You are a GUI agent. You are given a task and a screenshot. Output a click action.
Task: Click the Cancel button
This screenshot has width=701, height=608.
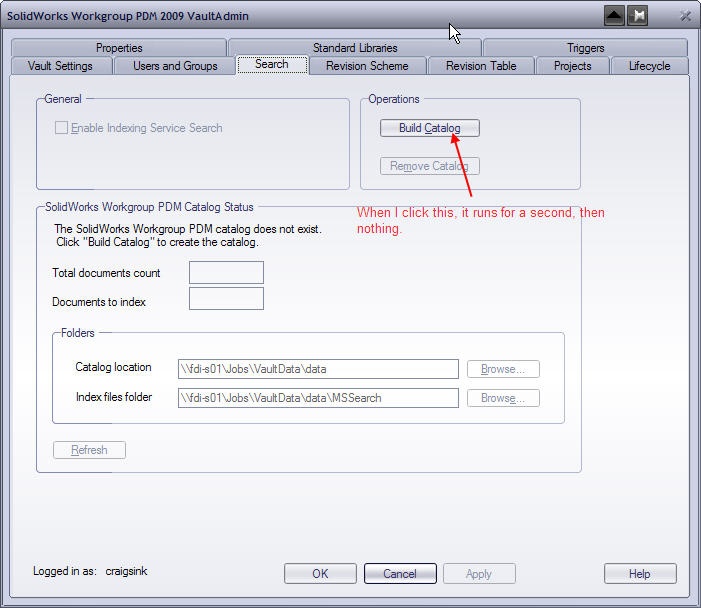[x=400, y=574]
